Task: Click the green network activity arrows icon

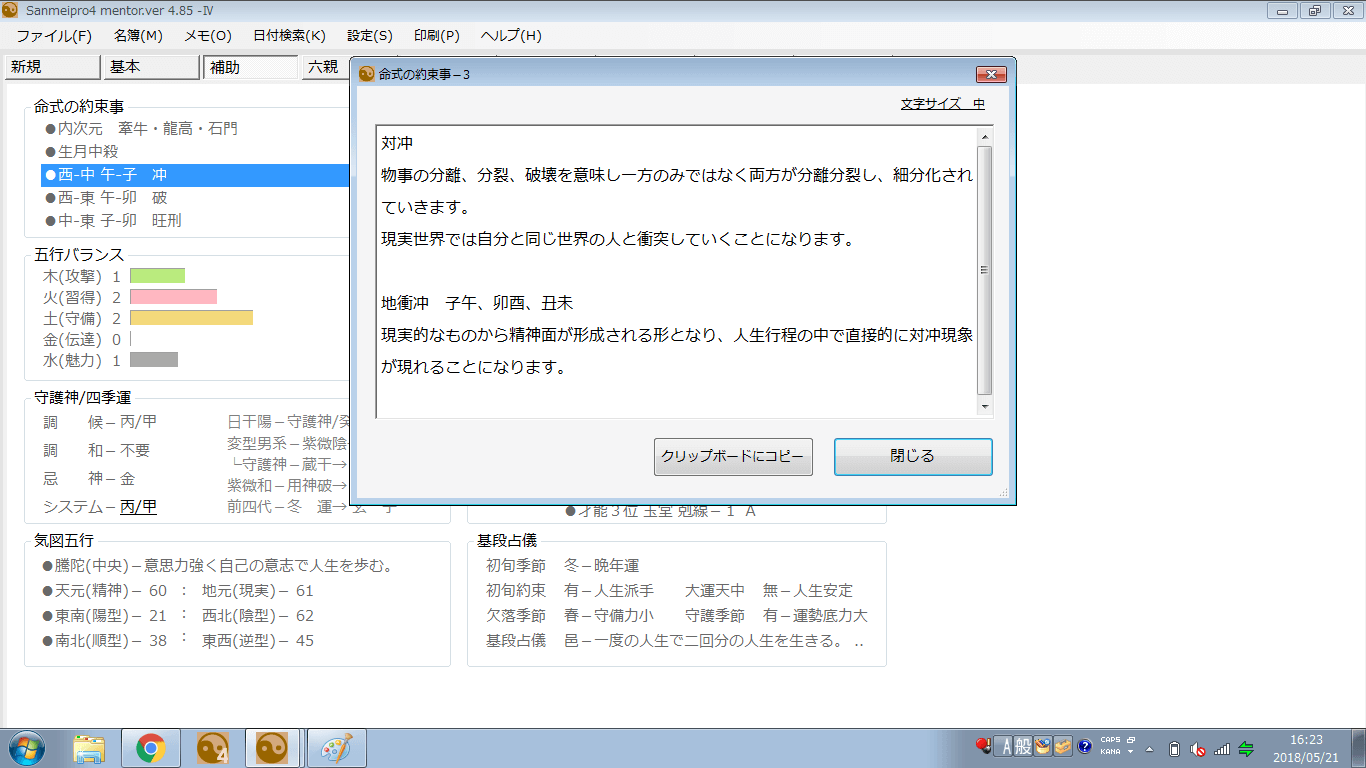Action: tap(1246, 748)
